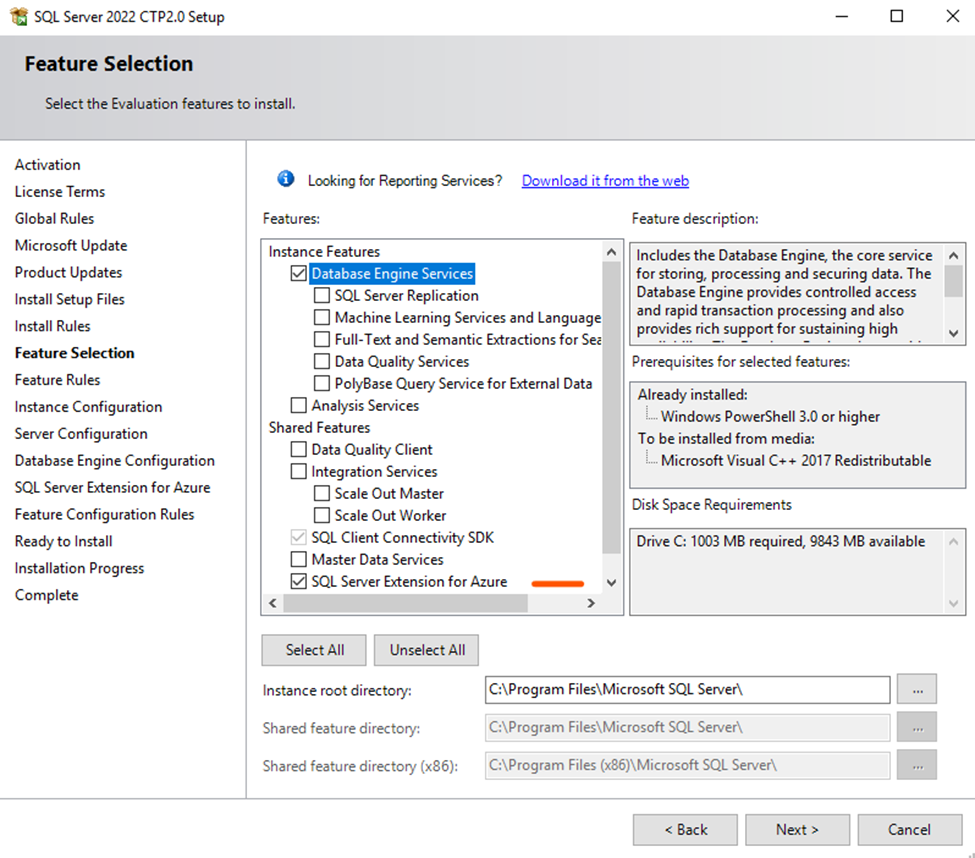This screenshot has width=975, height=858.
Task: Click the Shared feature directory (x86) field
Action: pyautogui.click(x=687, y=765)
